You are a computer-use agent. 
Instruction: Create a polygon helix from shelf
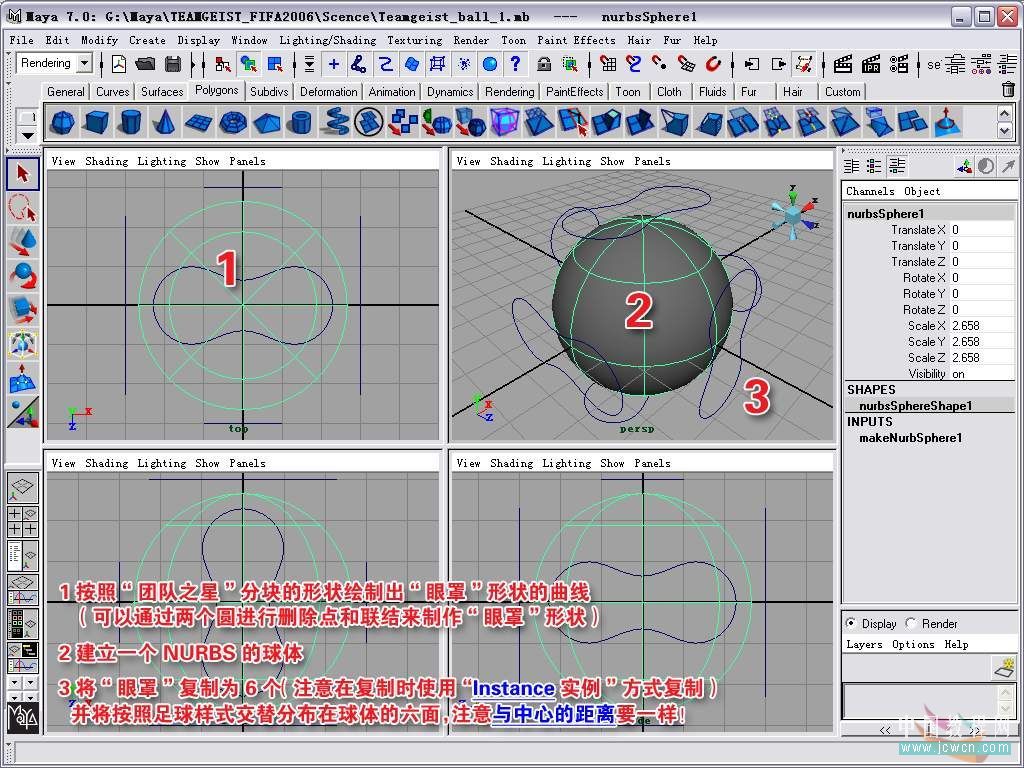click(x=335, y=122)
